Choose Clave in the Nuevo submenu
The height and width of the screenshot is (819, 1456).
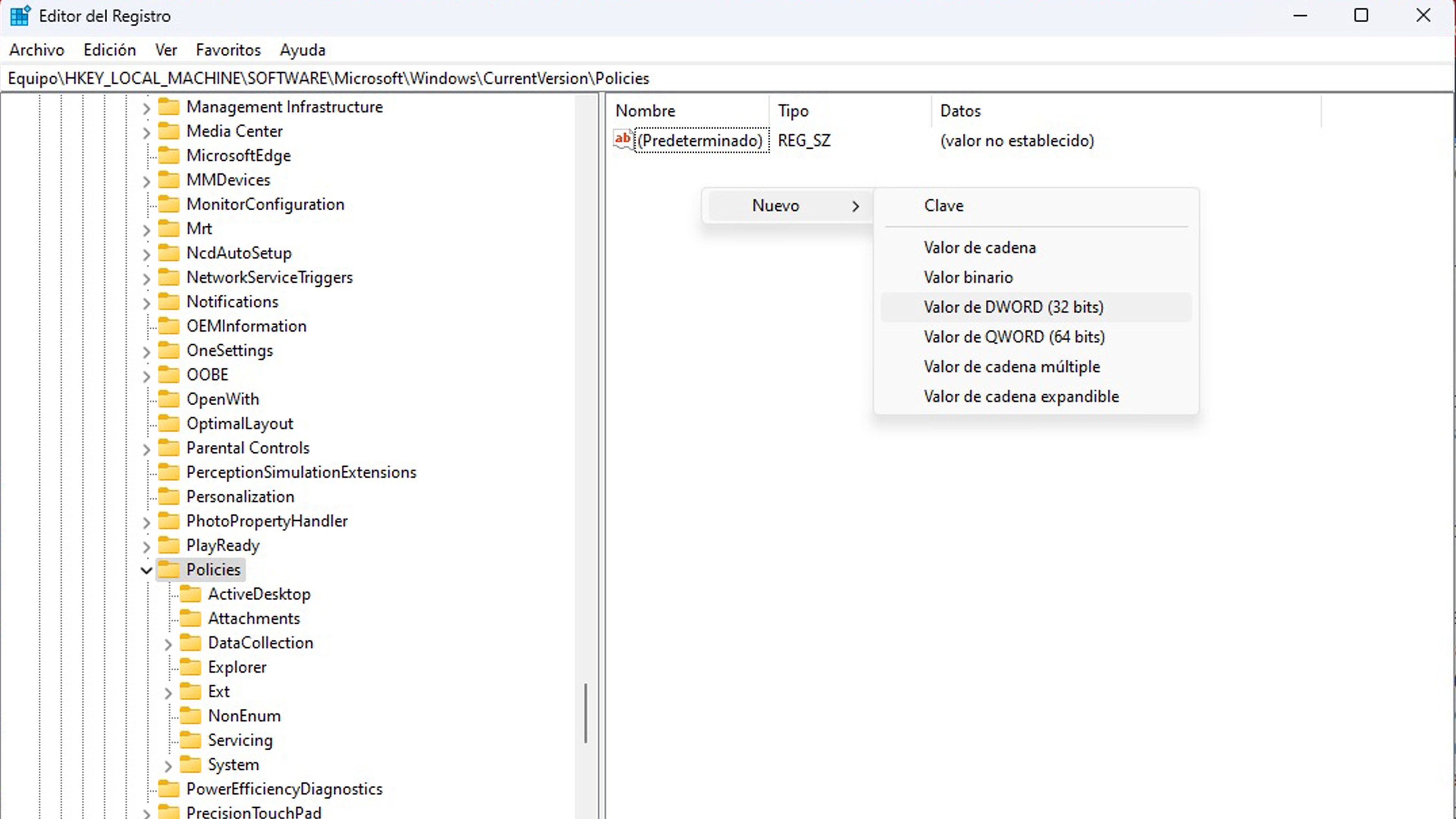point(1036,206)
